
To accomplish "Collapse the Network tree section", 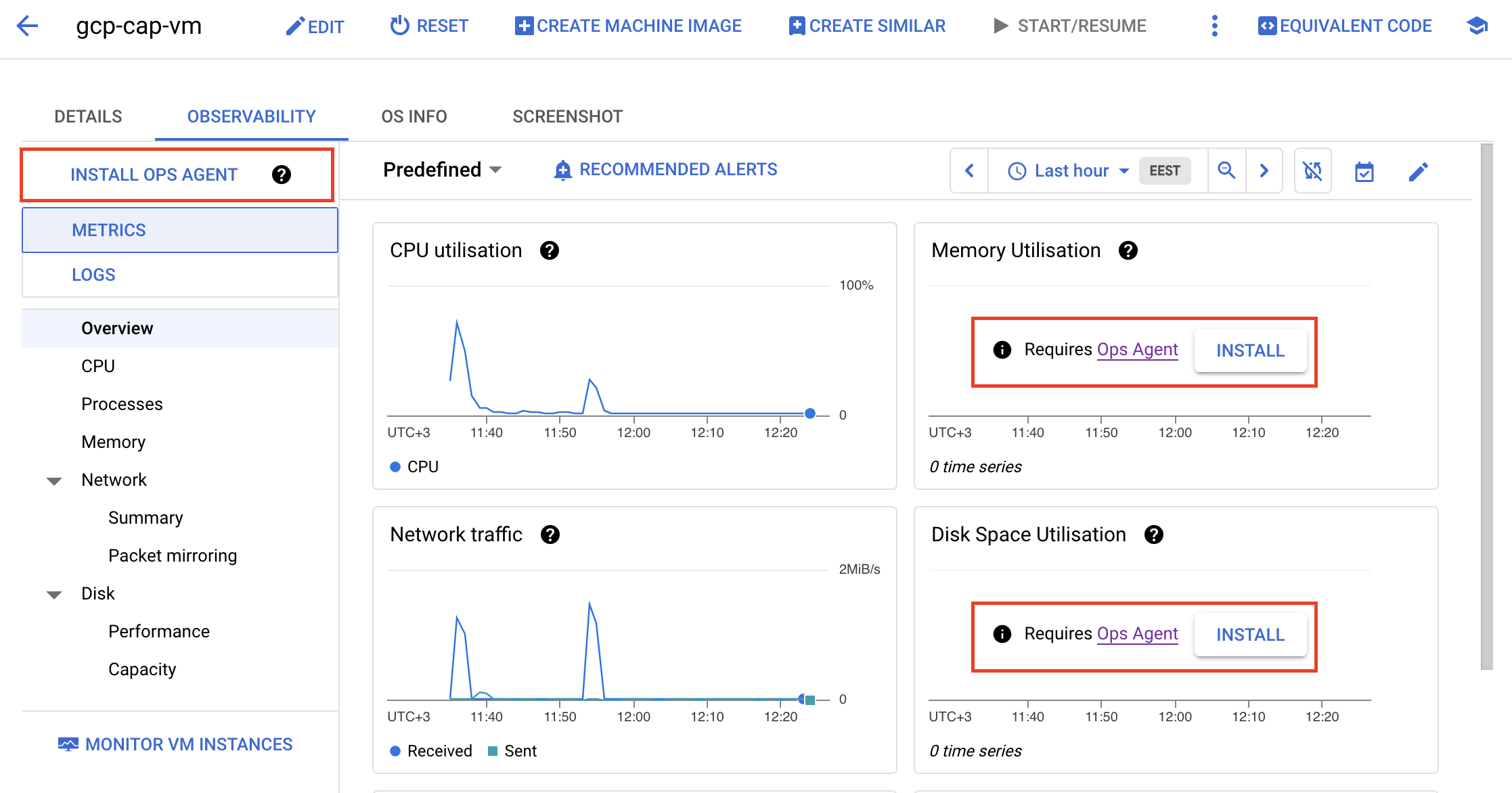I will tap(54, 481).
